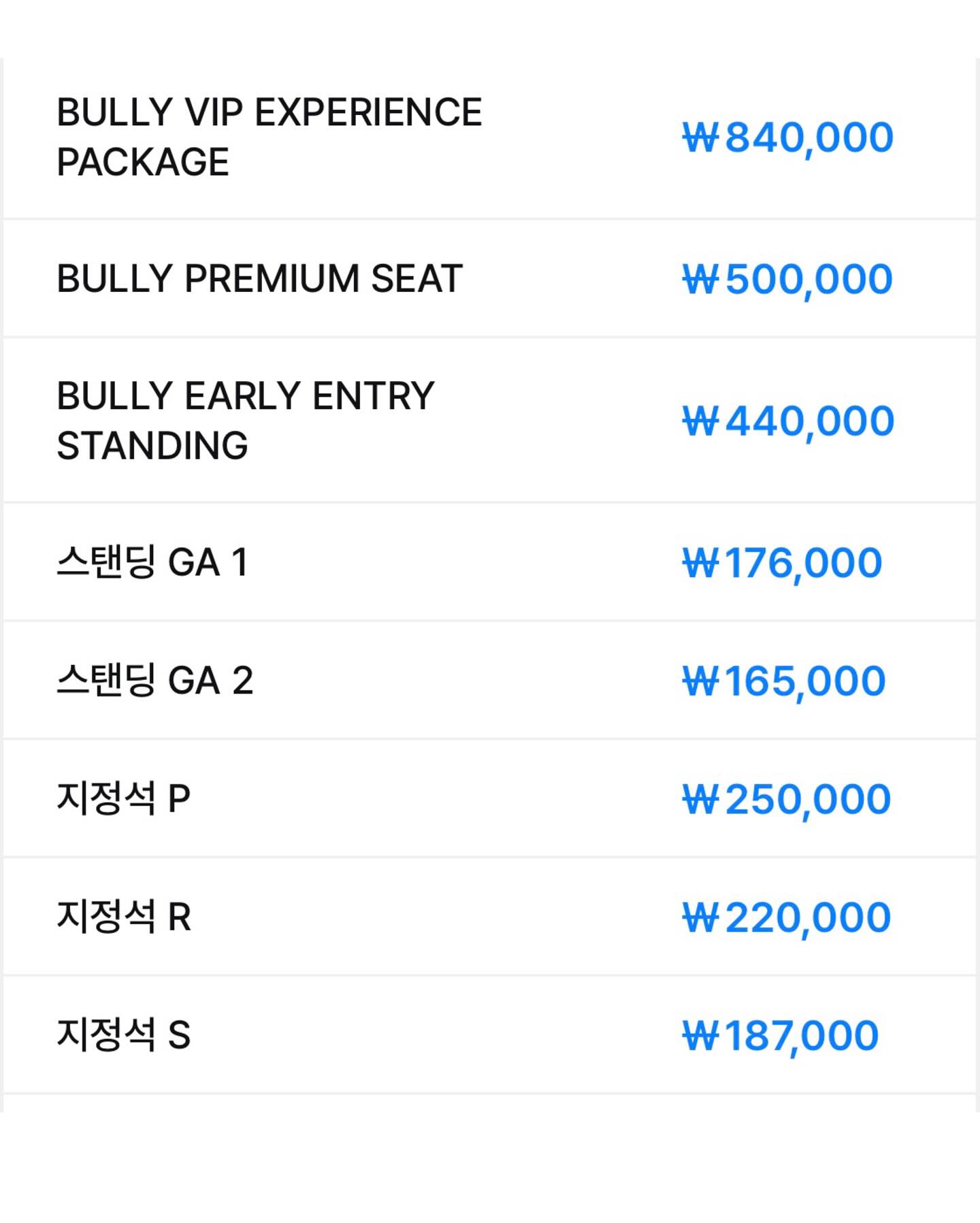
Task: Click the ₩187,000 price
Action: coord(780,1036)
